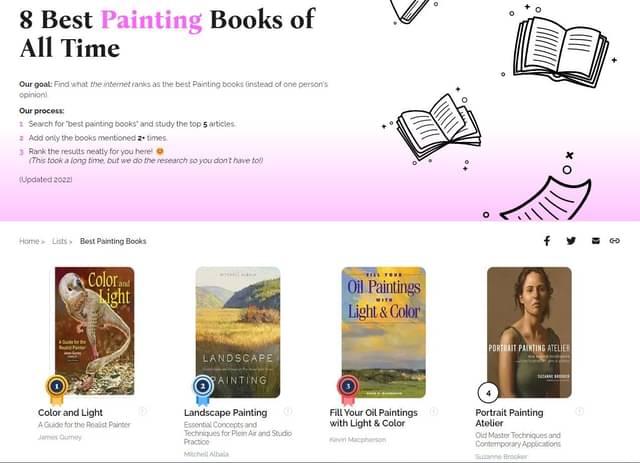
Task: Copy the page link via chain icon
Action: (615, 241)
